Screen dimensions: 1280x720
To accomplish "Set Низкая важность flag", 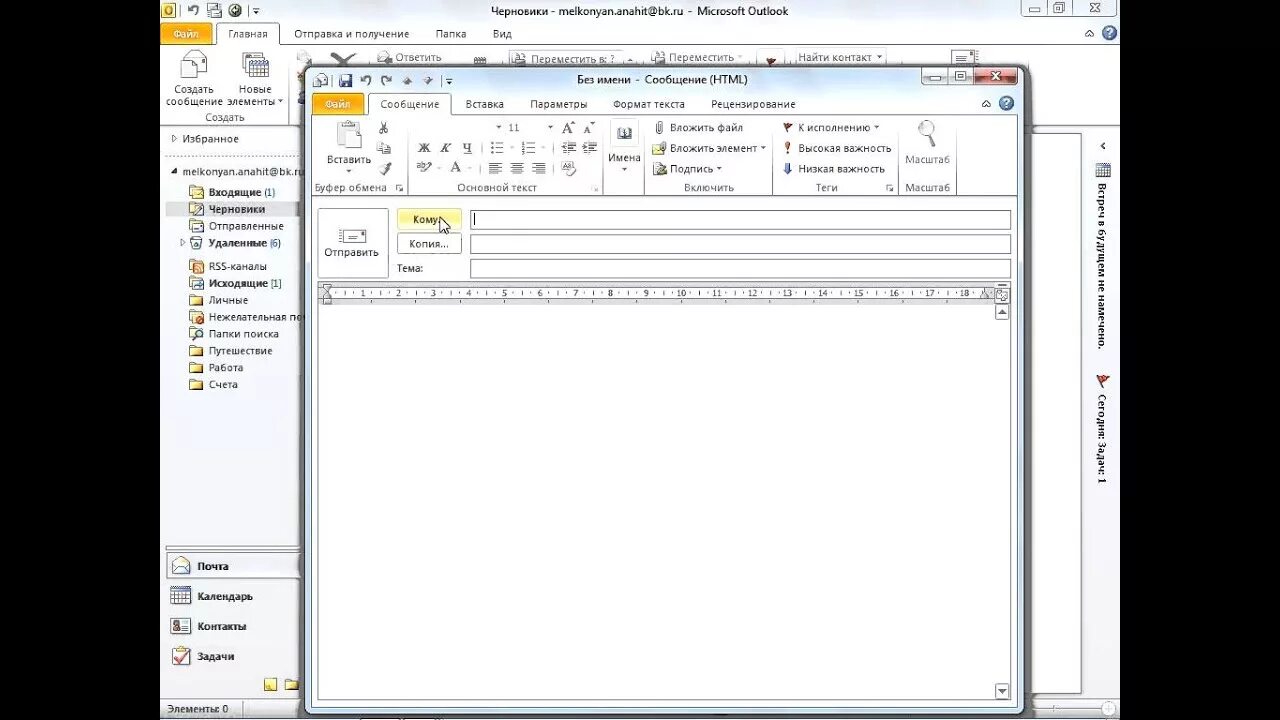I will (x=834, y=169).
